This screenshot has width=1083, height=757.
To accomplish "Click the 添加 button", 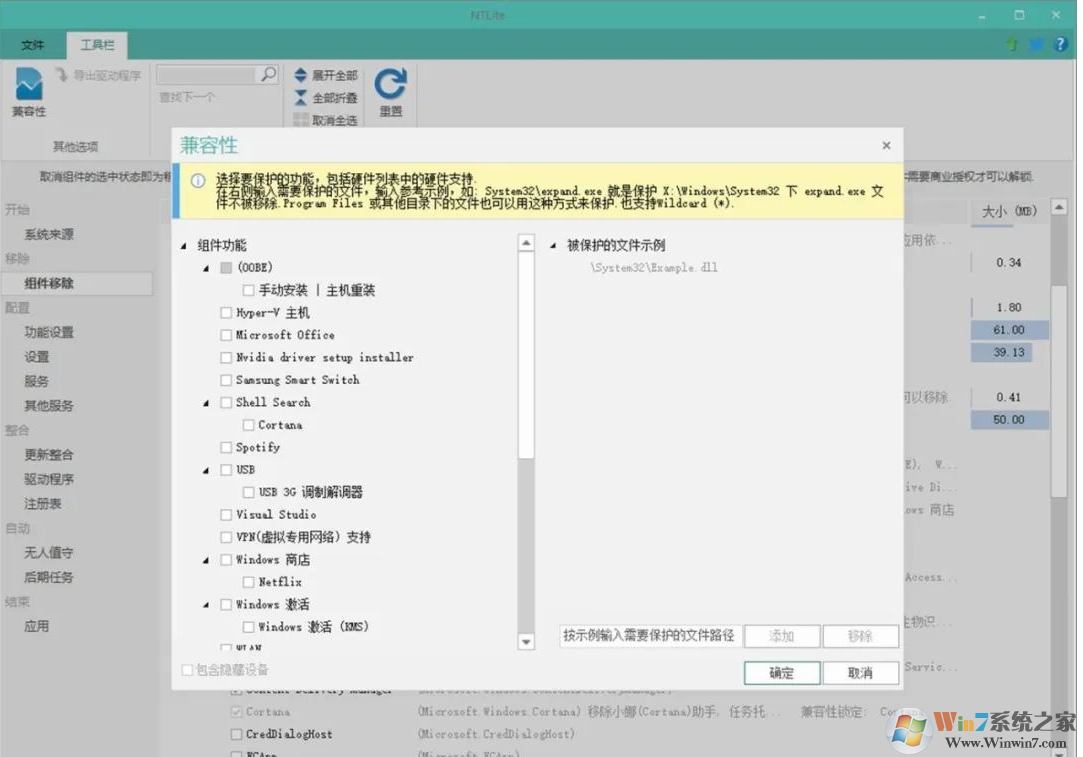I will coord(782,636).
